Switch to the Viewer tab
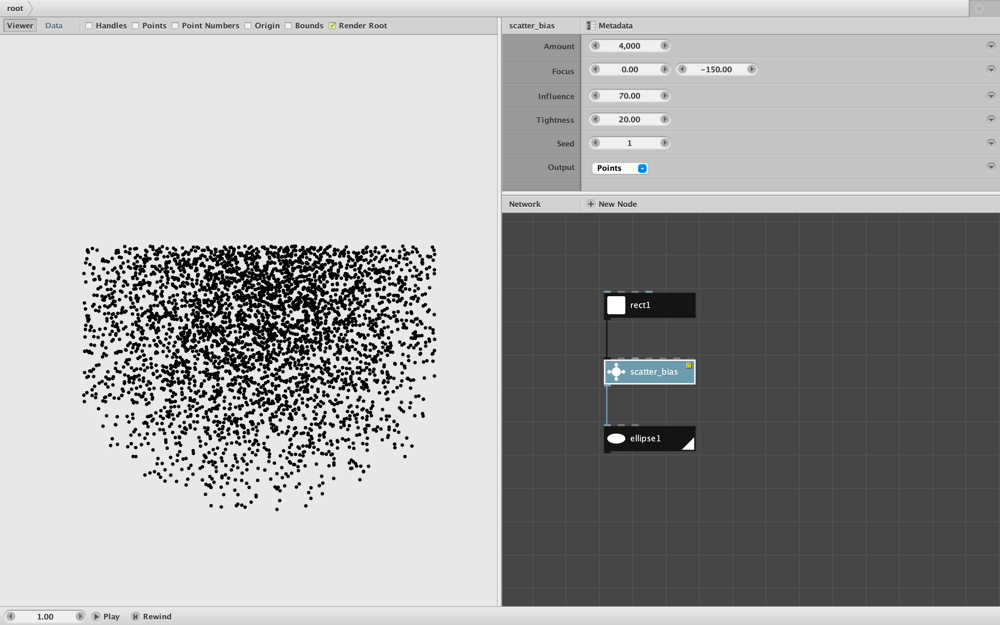This screenshot has height=625, width=1000. pyautogui.click(x=20, y=26)
